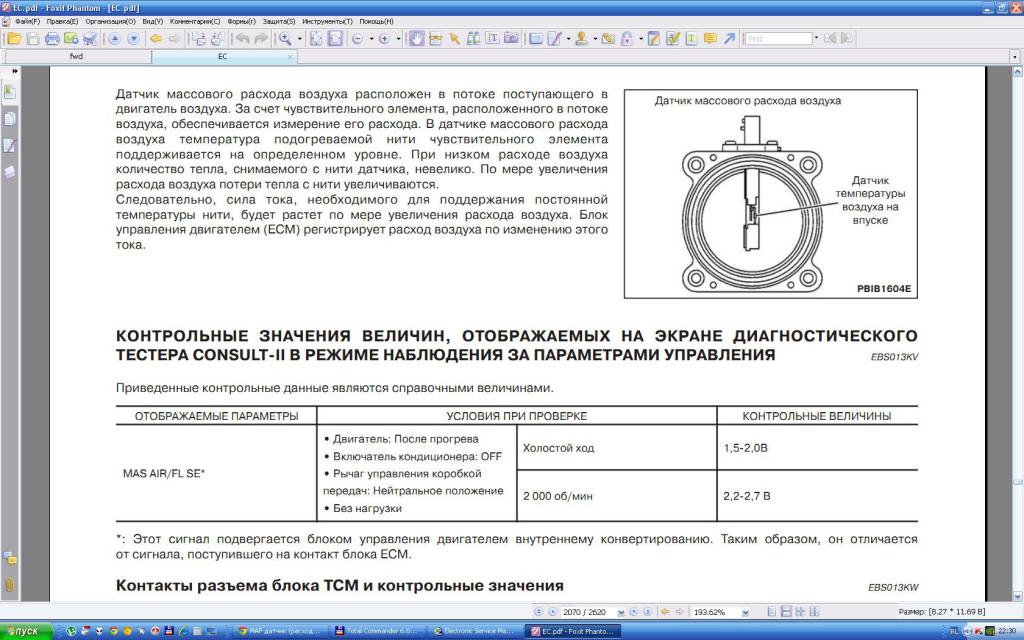Open the zoom percentage dropdown at 193.62%
Screen dimensions: 1024x640
745,613
